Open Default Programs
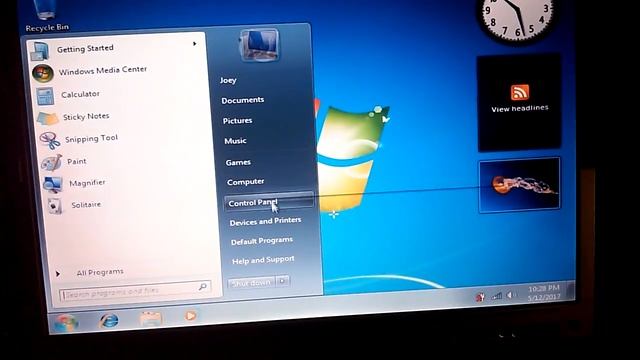The height and width of the screenshot is (360, 640). point(262,241)
